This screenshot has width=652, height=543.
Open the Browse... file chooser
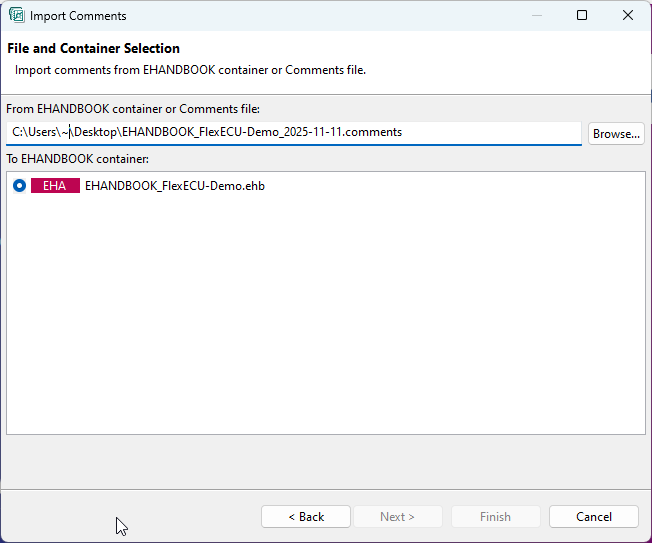(615, 133)
